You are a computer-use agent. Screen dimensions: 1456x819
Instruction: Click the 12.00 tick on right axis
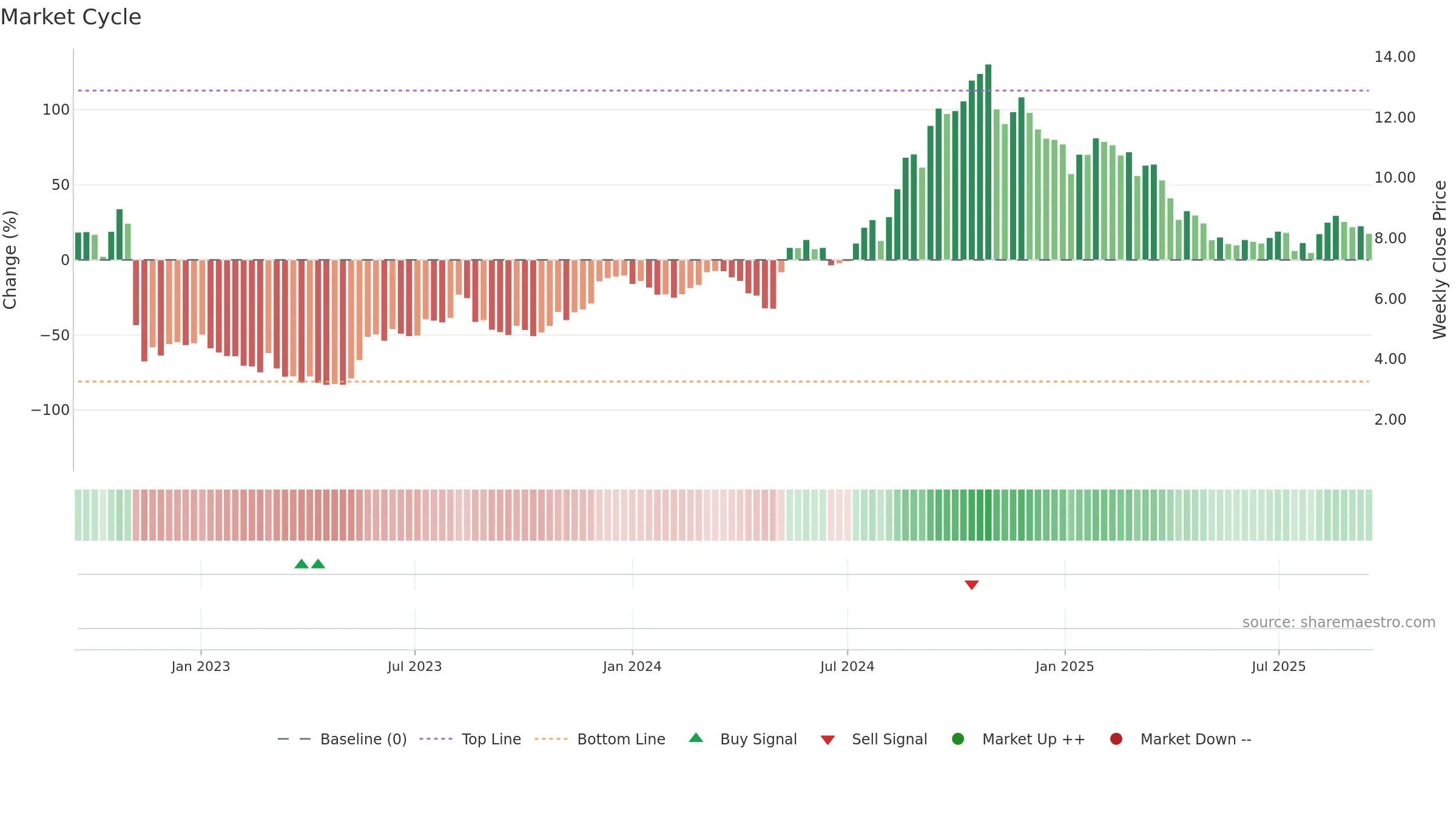[1395, 118]
